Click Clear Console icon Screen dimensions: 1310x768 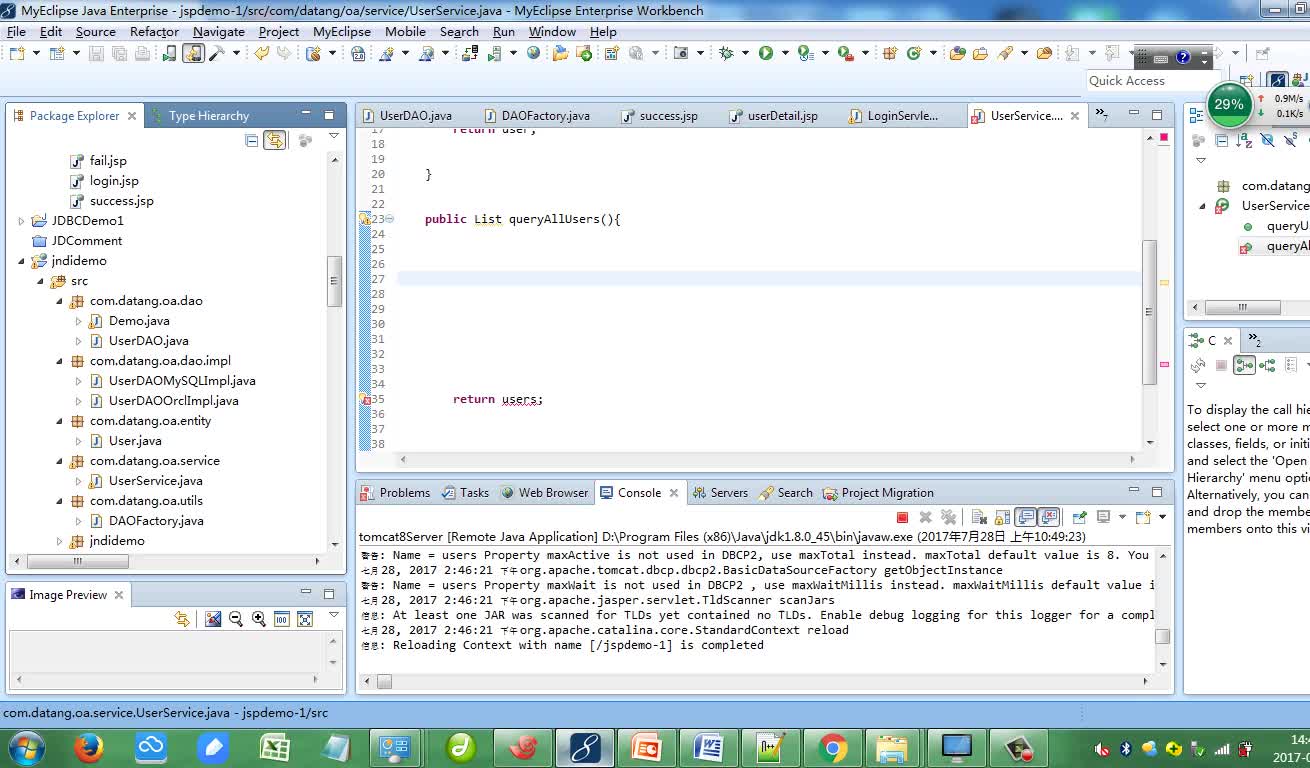[979, 517]
